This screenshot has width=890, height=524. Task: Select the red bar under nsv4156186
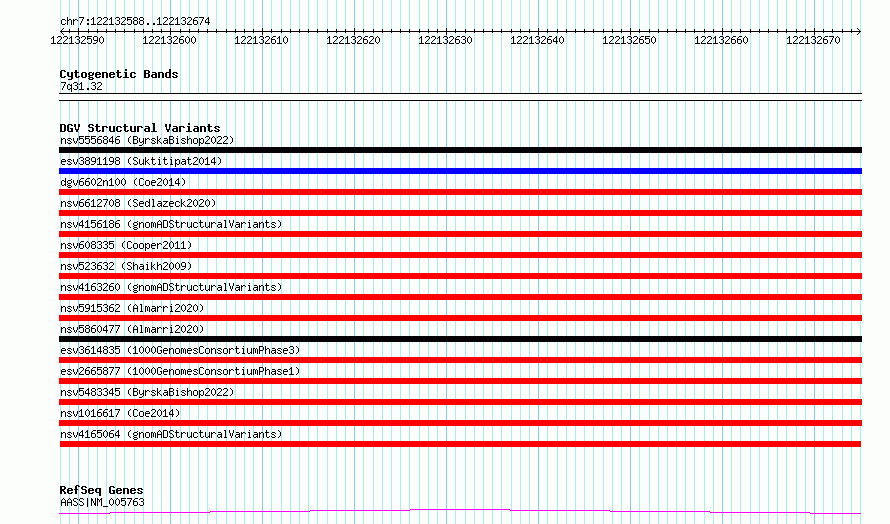(x=460, y=234)
